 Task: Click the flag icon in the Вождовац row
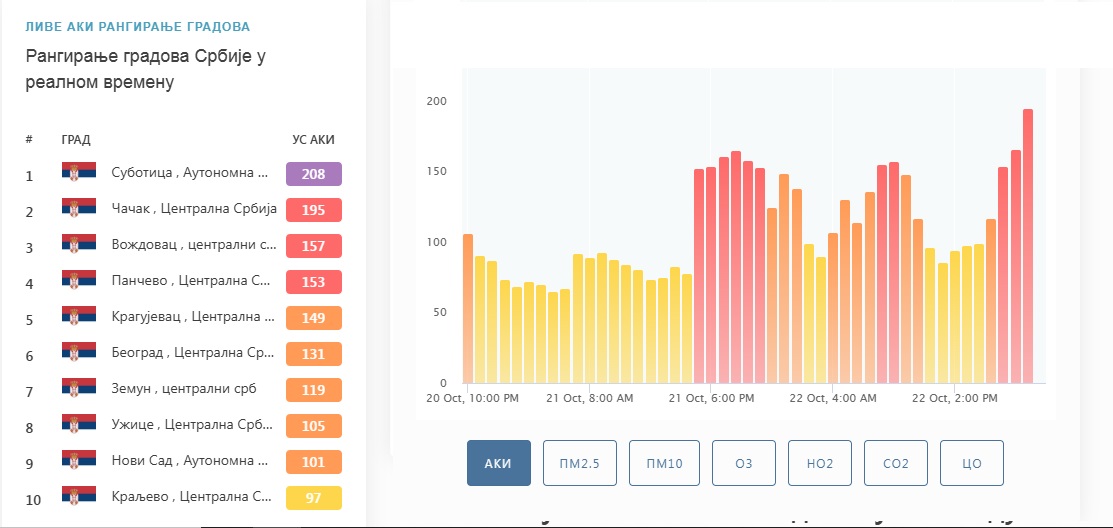pyautogui.click(x=79, y=244)
